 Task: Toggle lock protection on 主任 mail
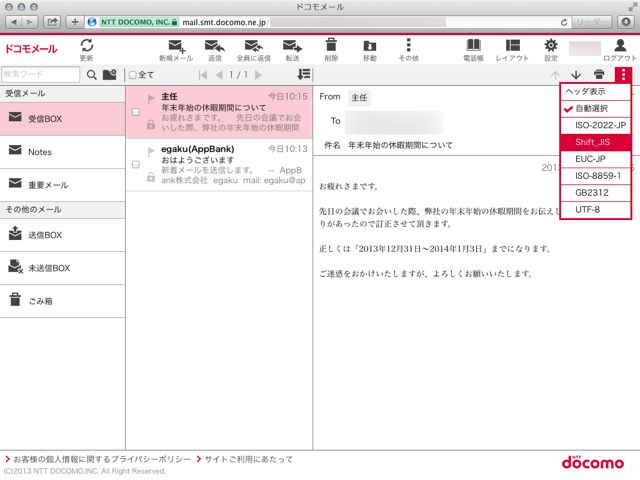(x=151, y=124)
